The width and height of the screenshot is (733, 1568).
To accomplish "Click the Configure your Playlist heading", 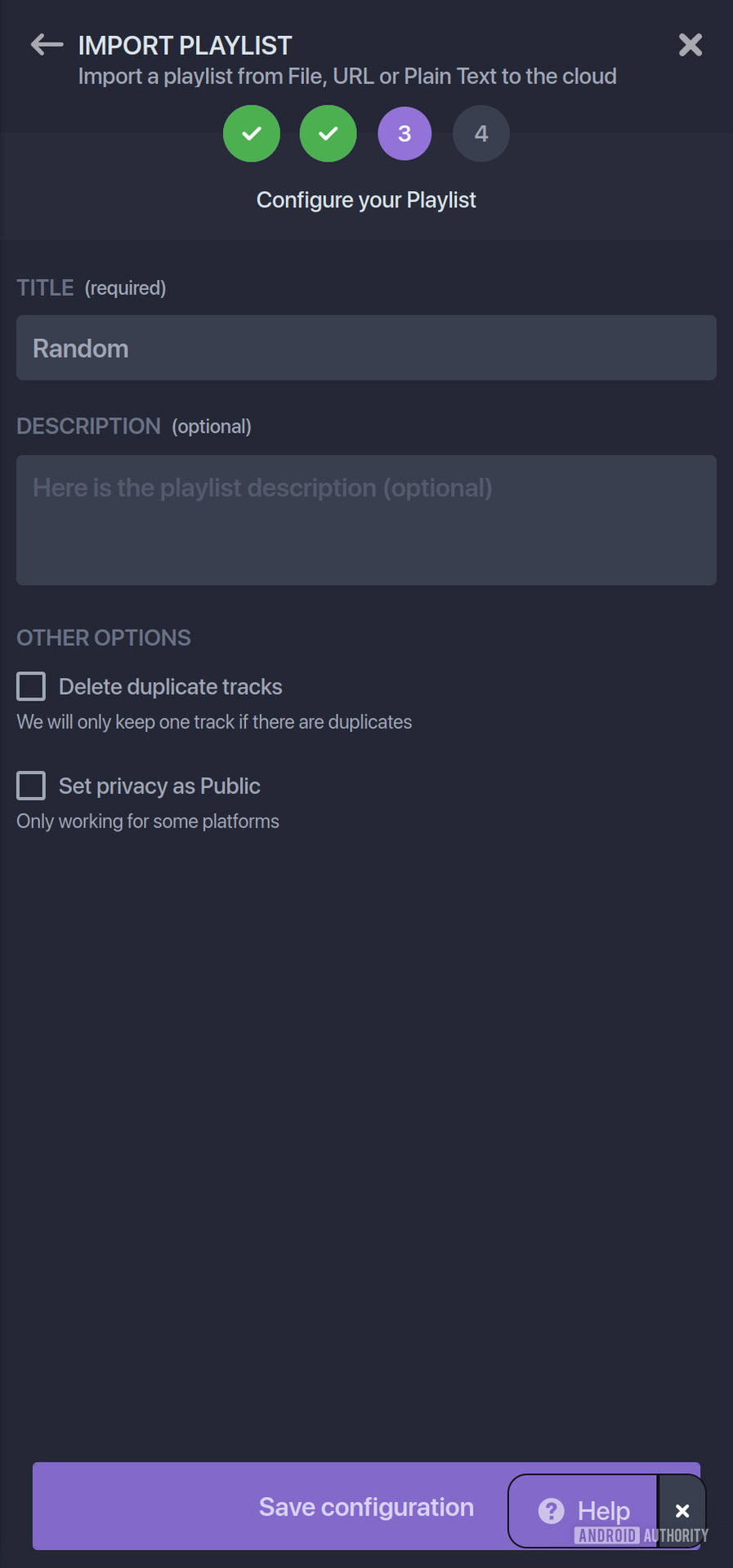I will tap(366, 200).
